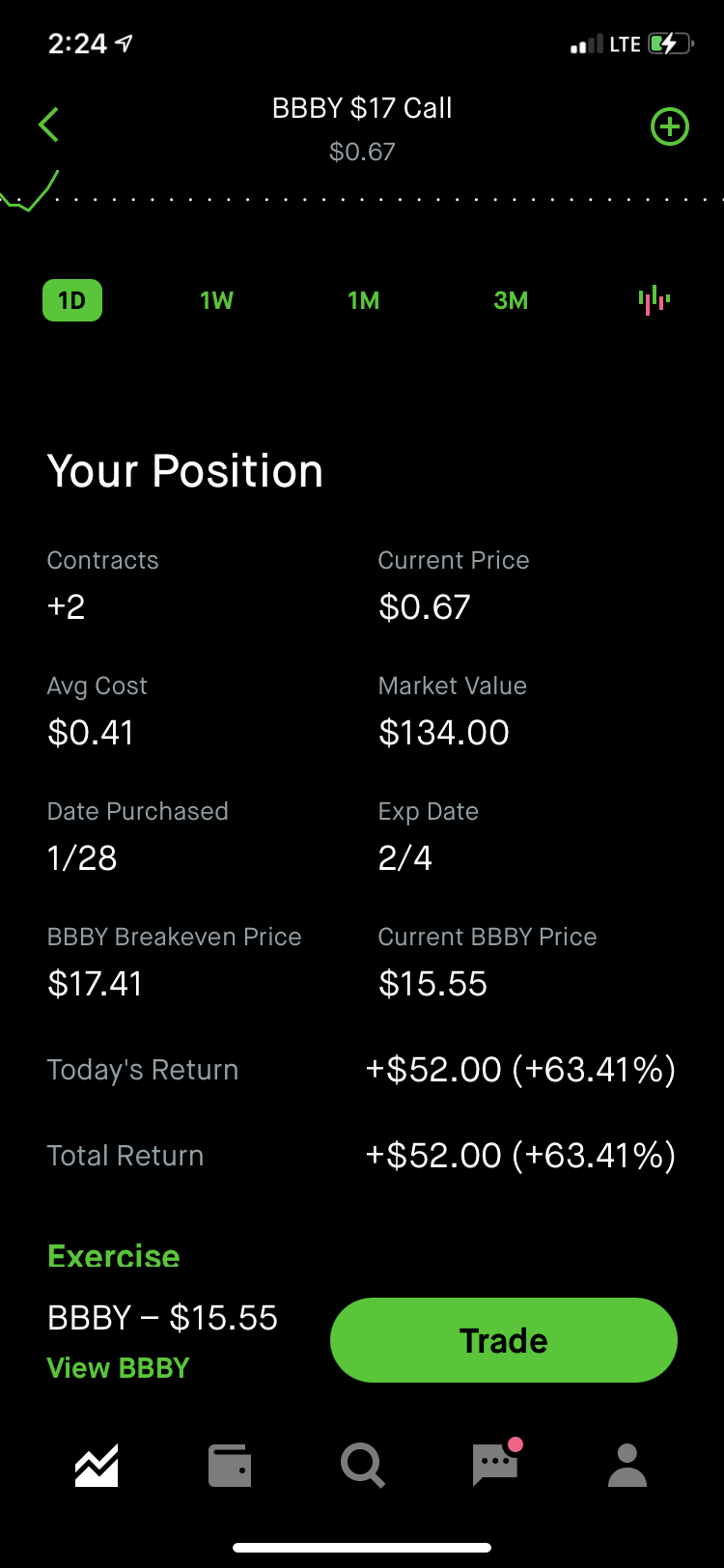Tap the green plus circle icon

[669, 126]
